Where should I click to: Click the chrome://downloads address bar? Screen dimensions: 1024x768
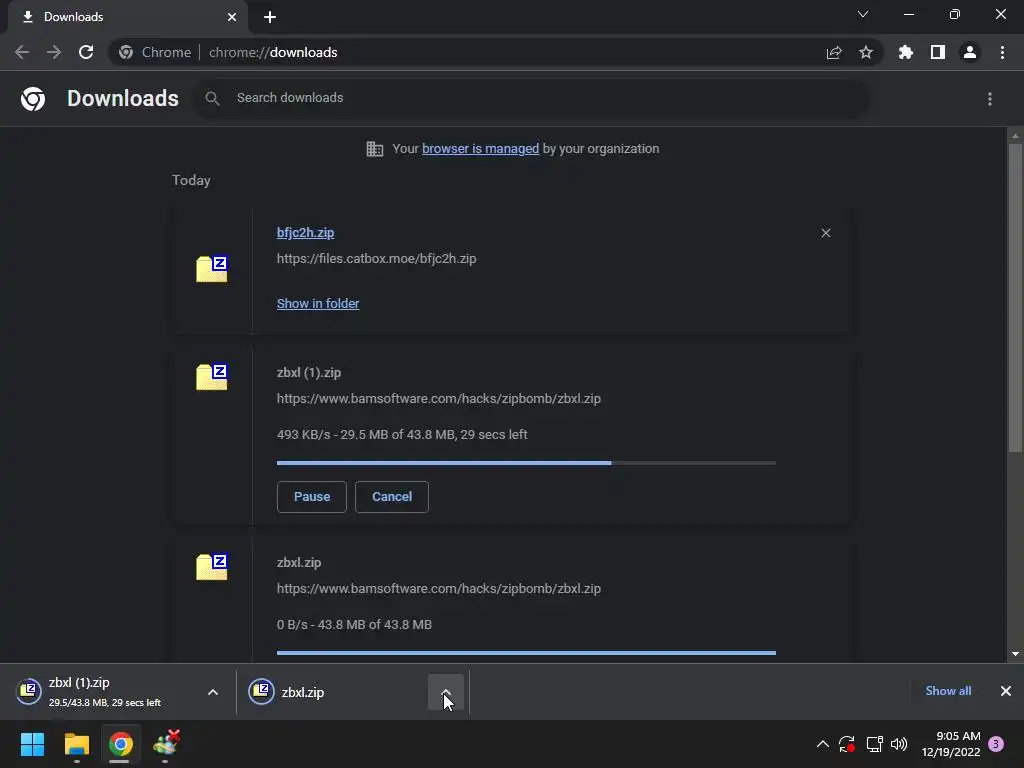(x=496, y=52)
